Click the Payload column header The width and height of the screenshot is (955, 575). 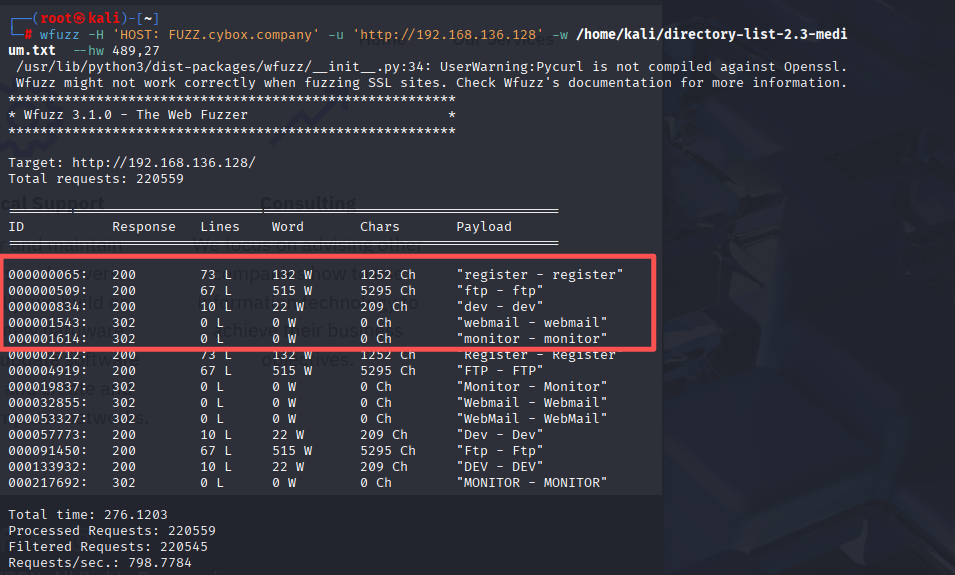[x=484, y=227]
